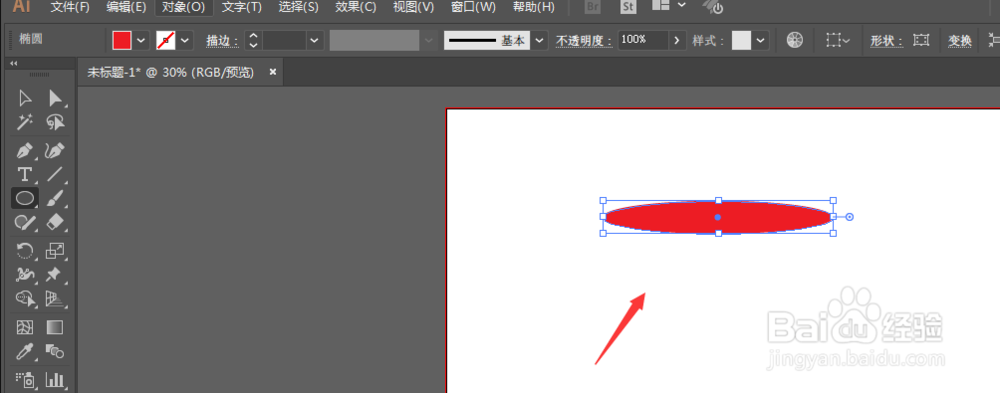Close the 未标题-1 document tab

coord(273,72)
